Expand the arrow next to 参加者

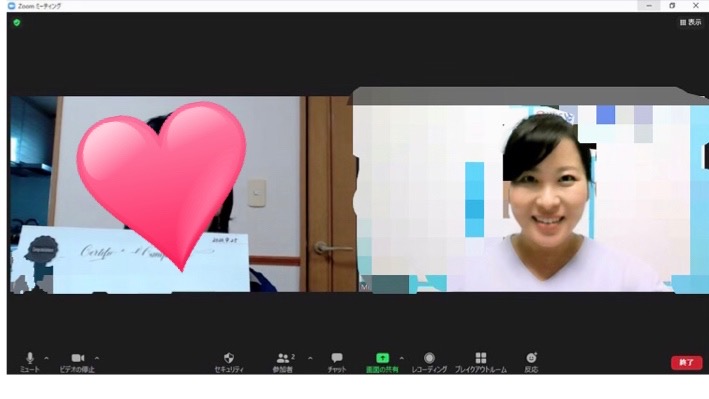[x=310, y=358]
